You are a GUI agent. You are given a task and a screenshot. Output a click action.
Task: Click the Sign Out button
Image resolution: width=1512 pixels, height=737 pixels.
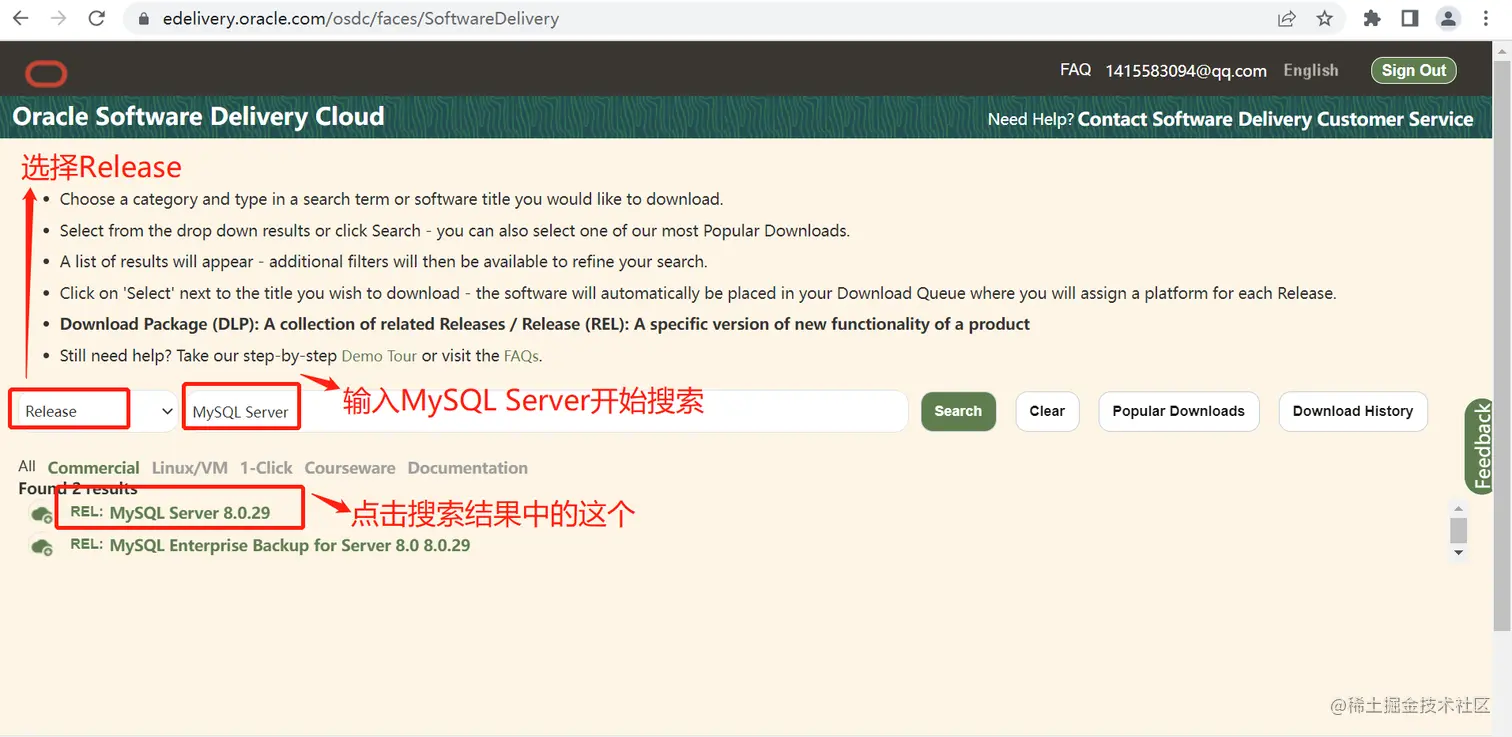1414,70
